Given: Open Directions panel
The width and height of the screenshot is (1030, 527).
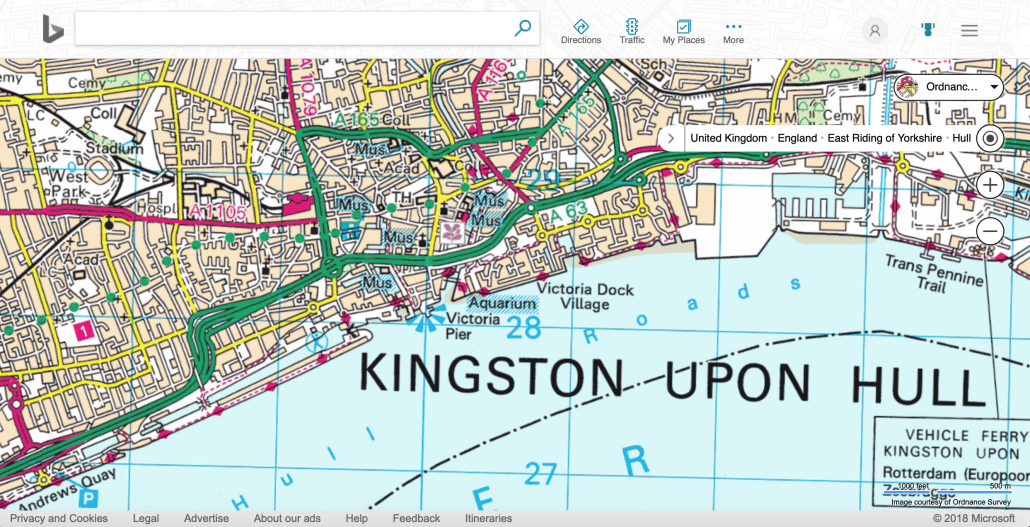Looking at the screenshot, I should [581, 31].
